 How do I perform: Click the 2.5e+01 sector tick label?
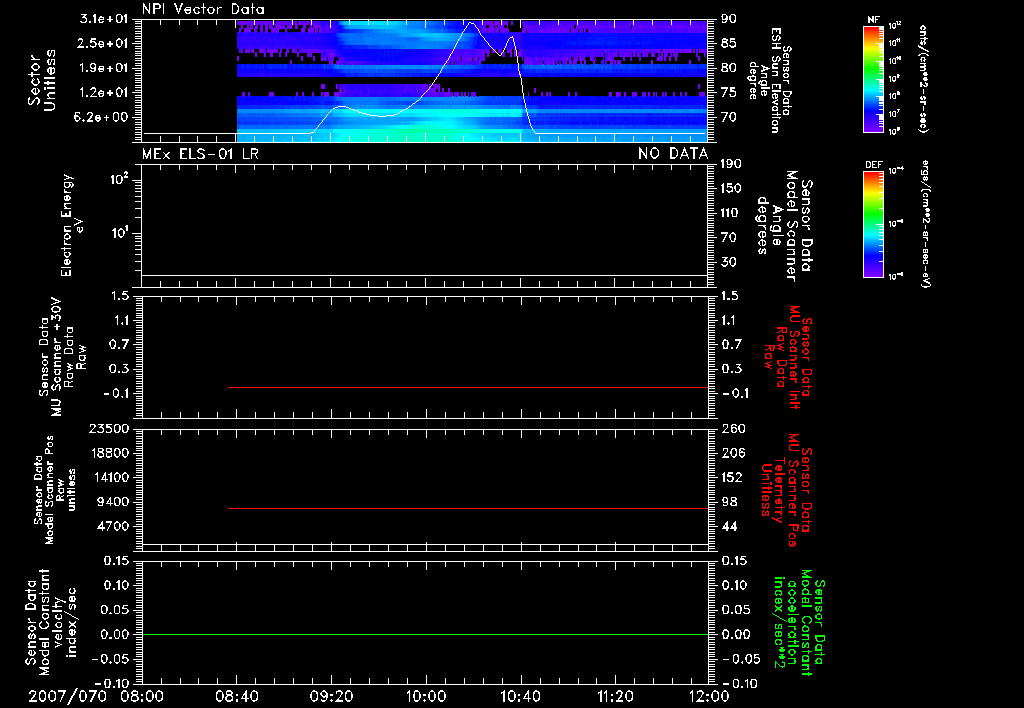pyautogui.click(x=105, y=43)
